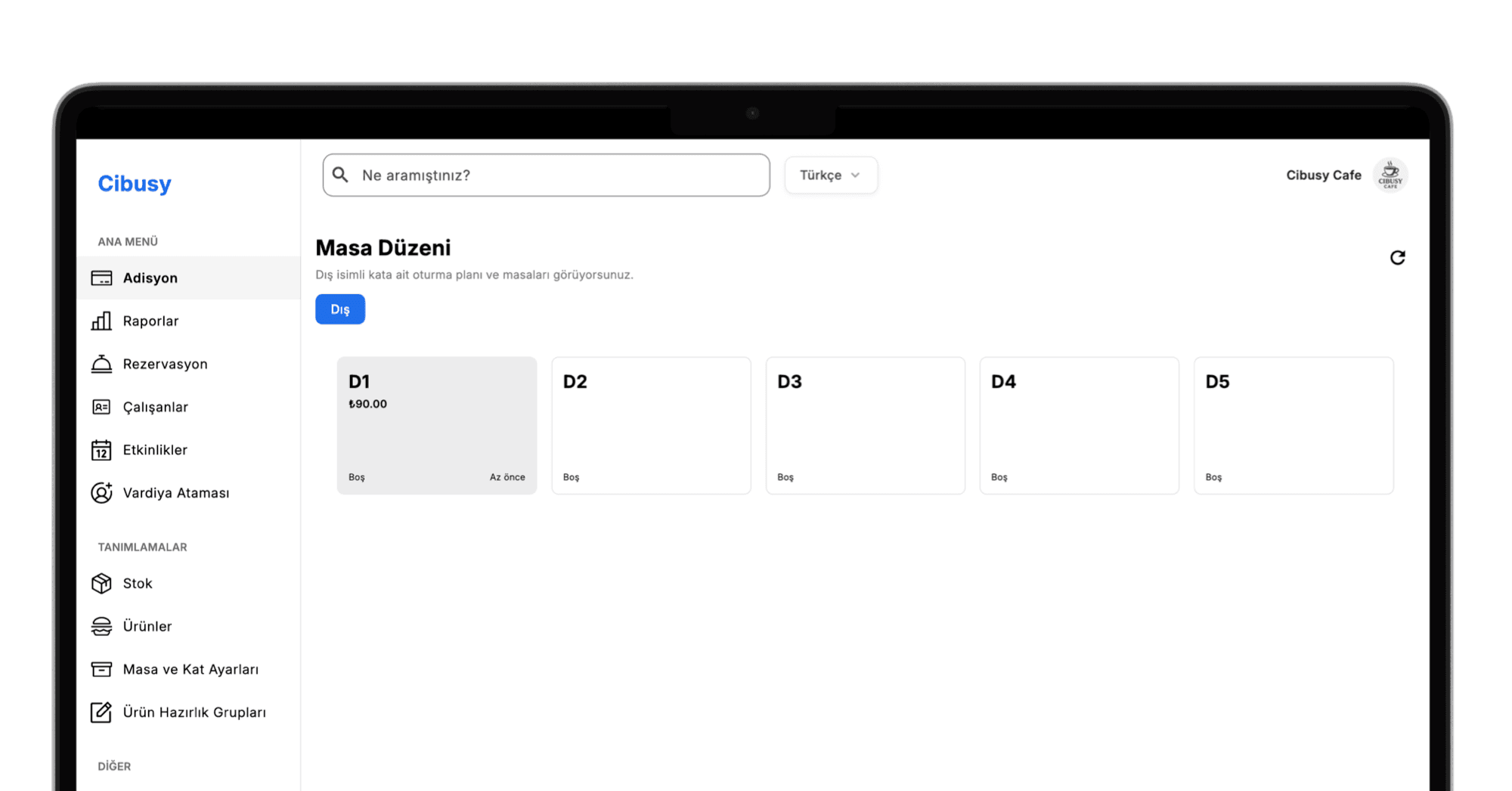This screenshot has width=1512, height=791.
Task: Click the Ürün Hazırlık Grupları edit icon
Action: click(x=101, y=712)
